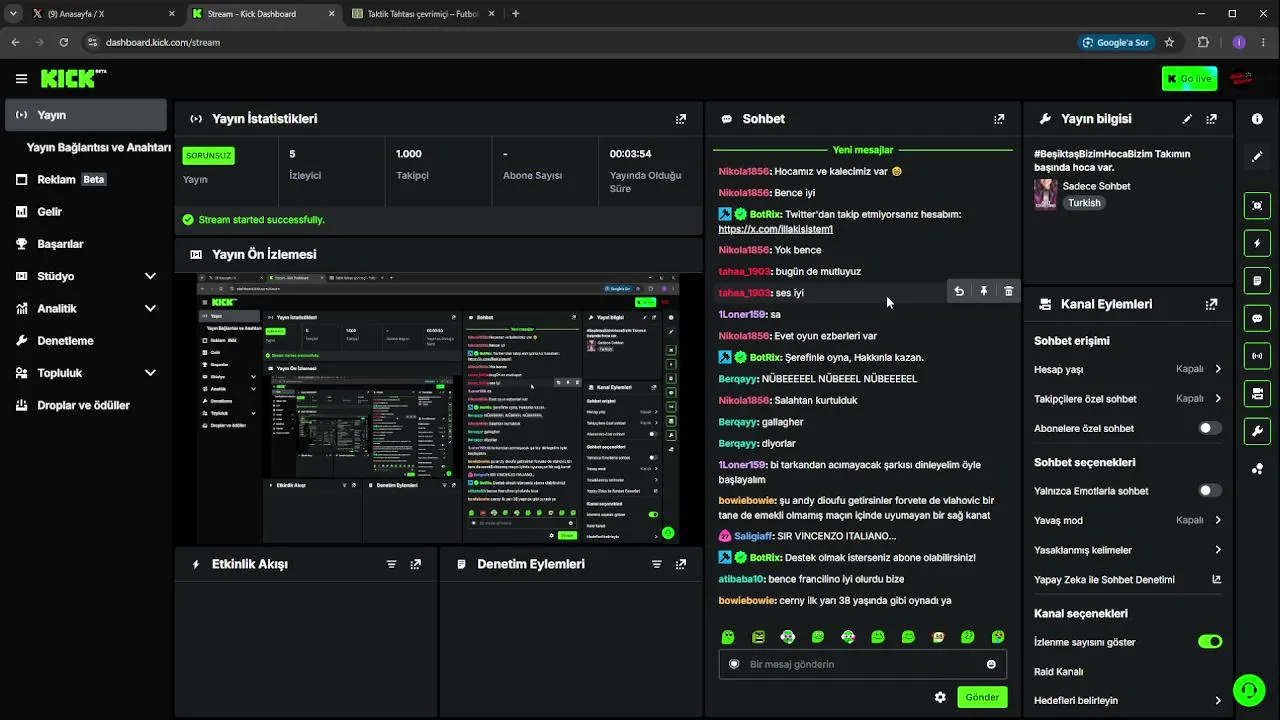Click Yeni mesajlar divider in chat
Screen dimensions: 1280x720
pyautogui.click(x=862, y=150)
